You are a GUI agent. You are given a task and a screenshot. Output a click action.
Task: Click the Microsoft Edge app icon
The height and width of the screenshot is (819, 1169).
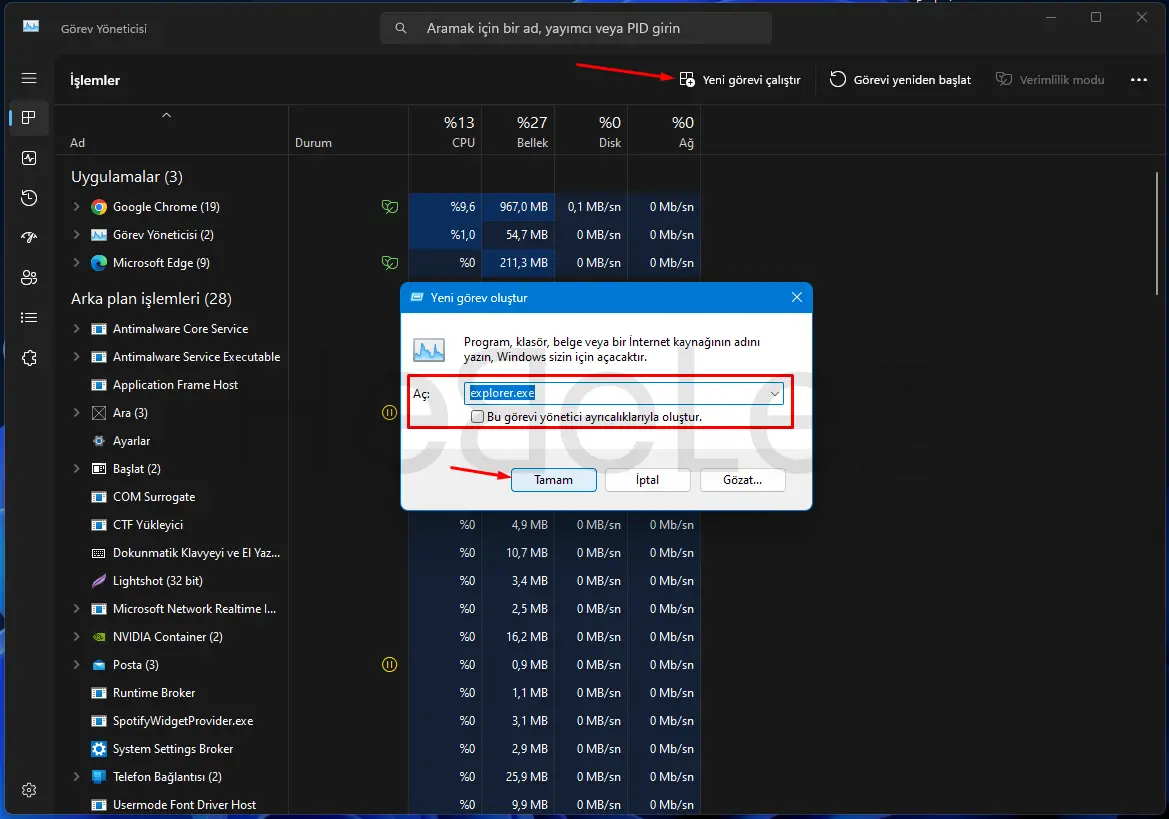[98, 263]
